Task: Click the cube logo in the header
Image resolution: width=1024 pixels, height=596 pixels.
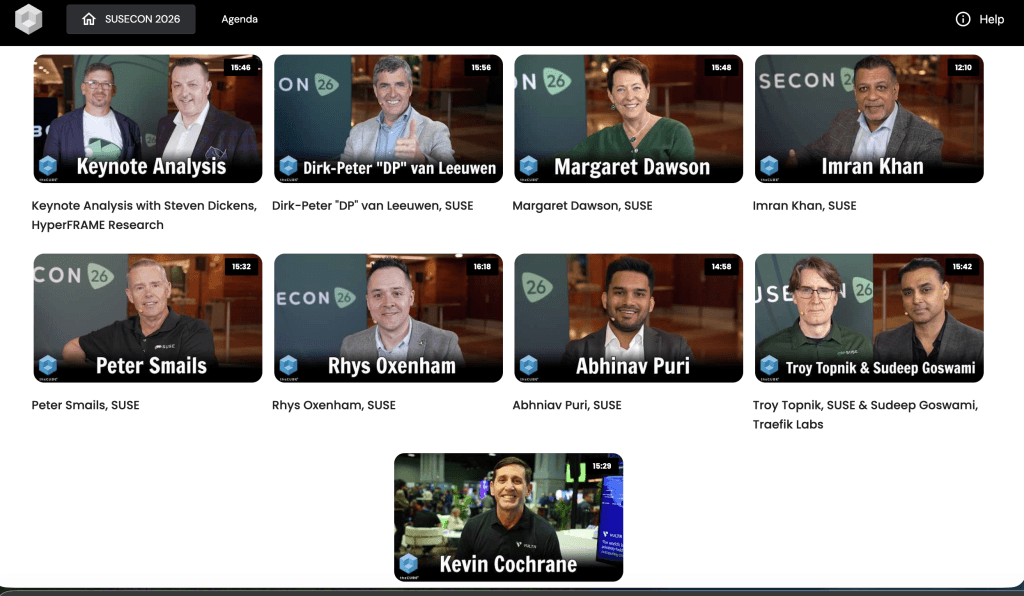Action: [29, 19]
